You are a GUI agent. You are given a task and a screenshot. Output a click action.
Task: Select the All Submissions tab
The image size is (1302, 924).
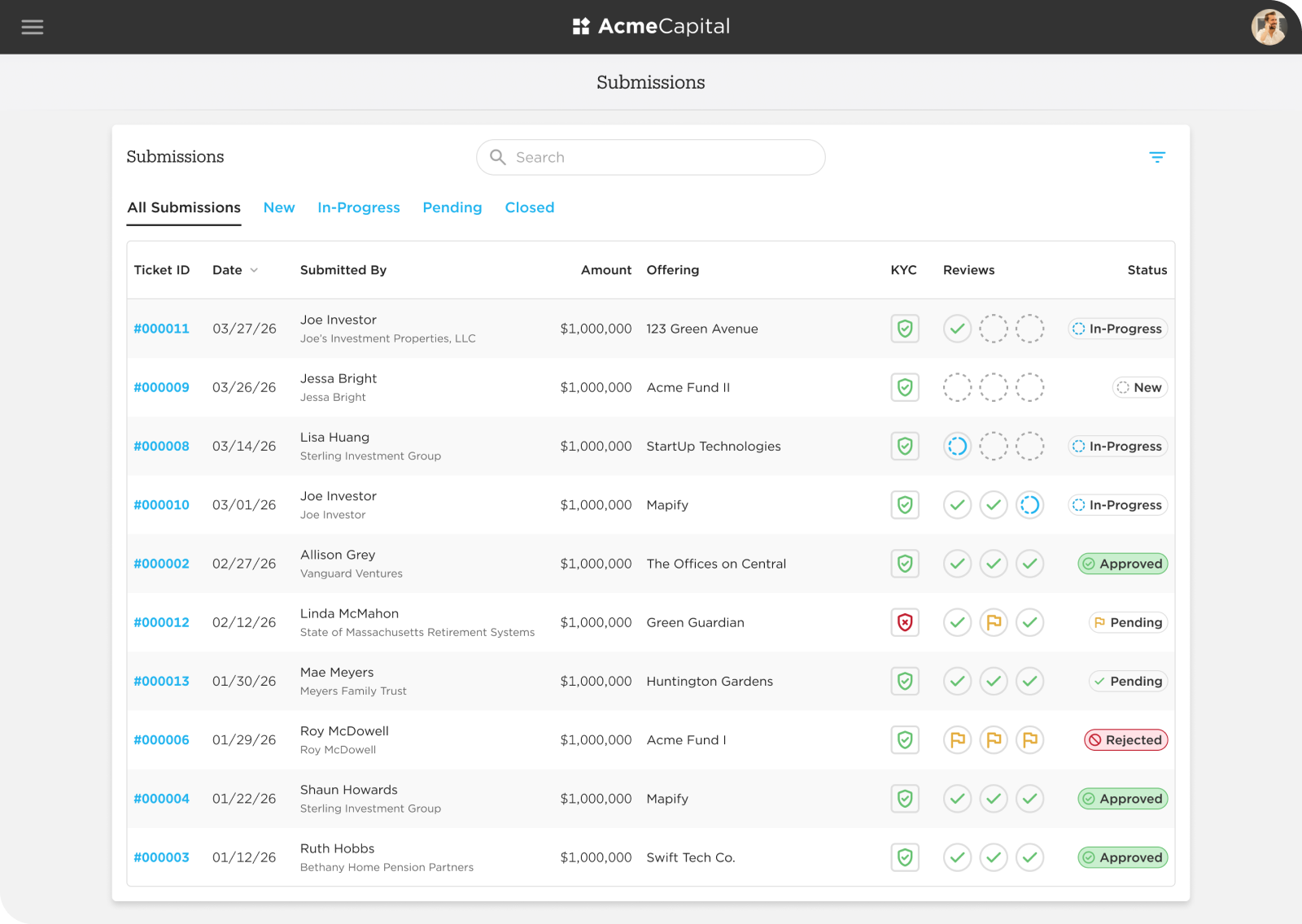tap(184, 207)
